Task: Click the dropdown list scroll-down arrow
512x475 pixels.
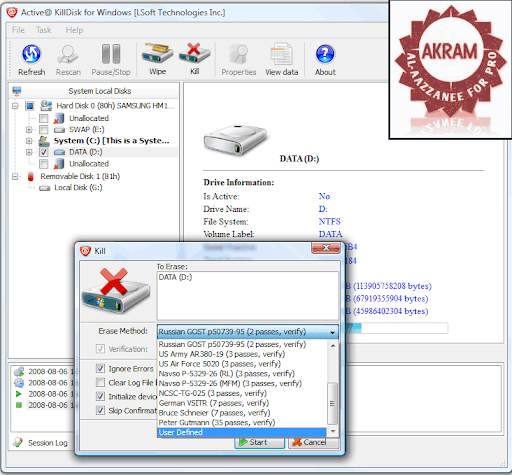Action: click(333, 432)
